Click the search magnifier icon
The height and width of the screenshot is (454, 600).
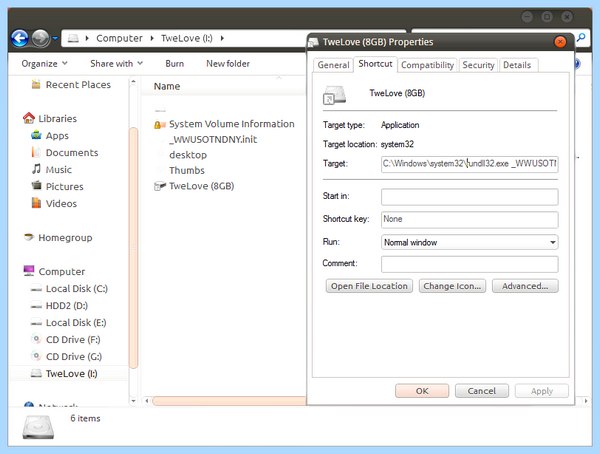pyautogui.click(x=581, y=38)
